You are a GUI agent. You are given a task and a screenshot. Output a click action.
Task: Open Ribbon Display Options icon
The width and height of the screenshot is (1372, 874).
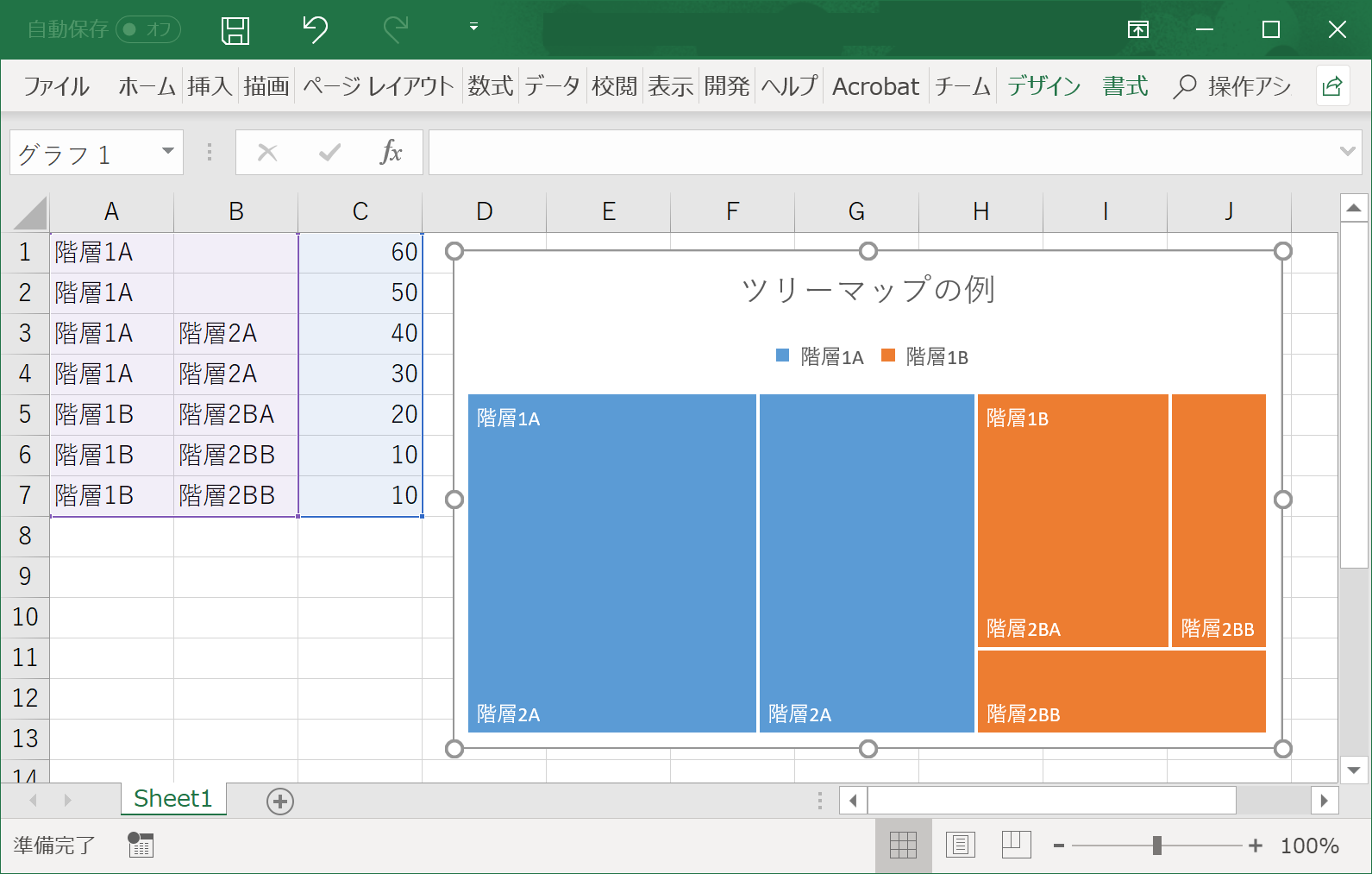pos(1138,30)
